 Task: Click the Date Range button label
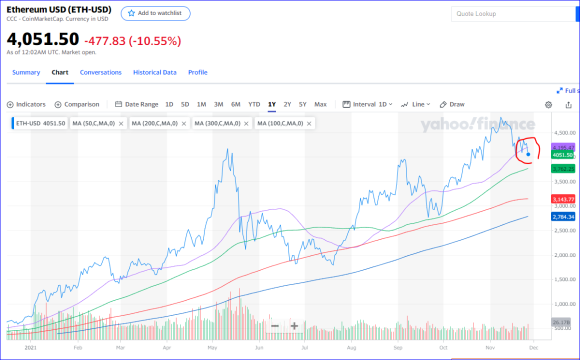142,104
